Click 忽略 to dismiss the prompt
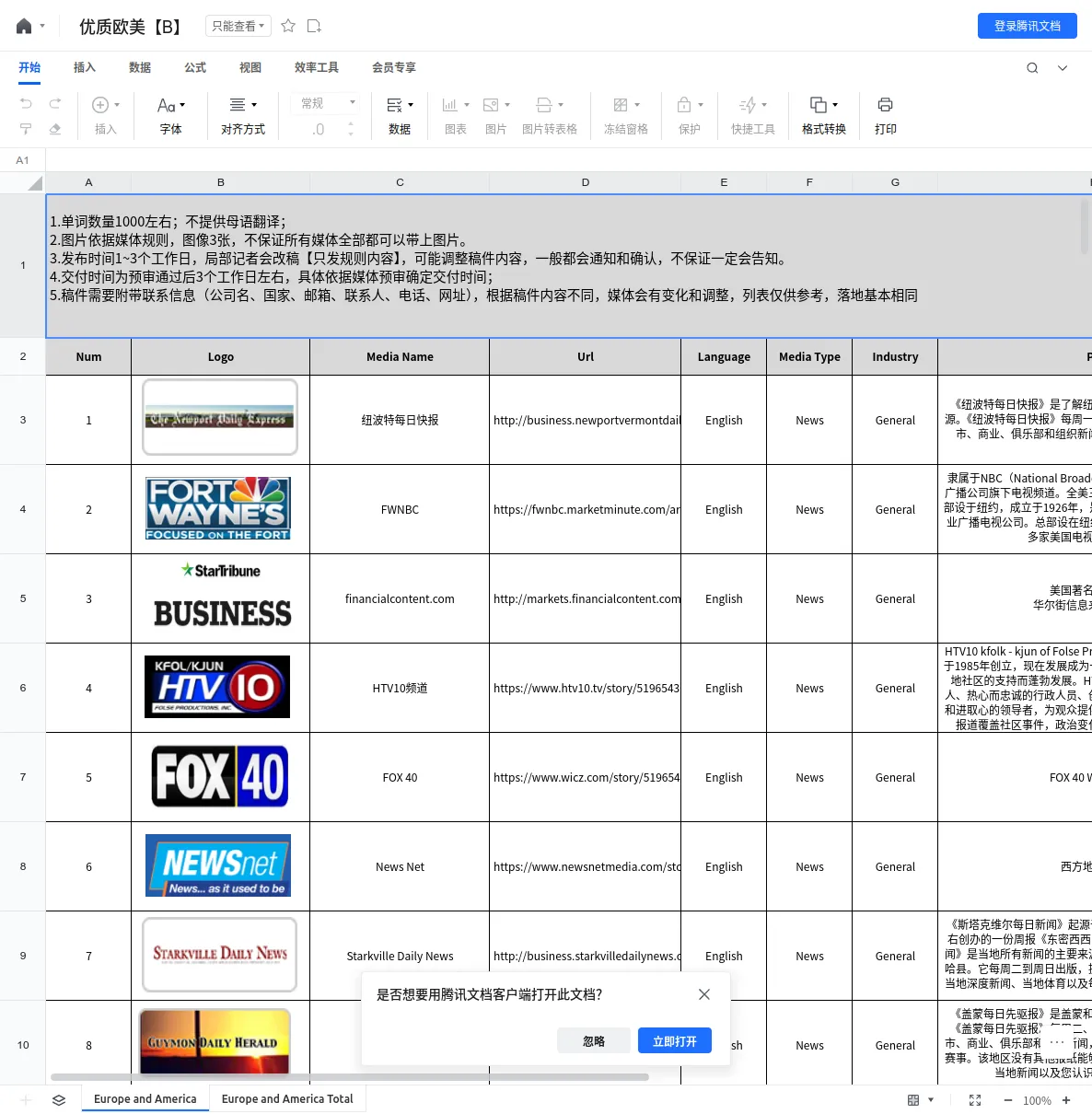Image resolution: width=1092 pixels, height=1114 pixels. [594, 1041]
